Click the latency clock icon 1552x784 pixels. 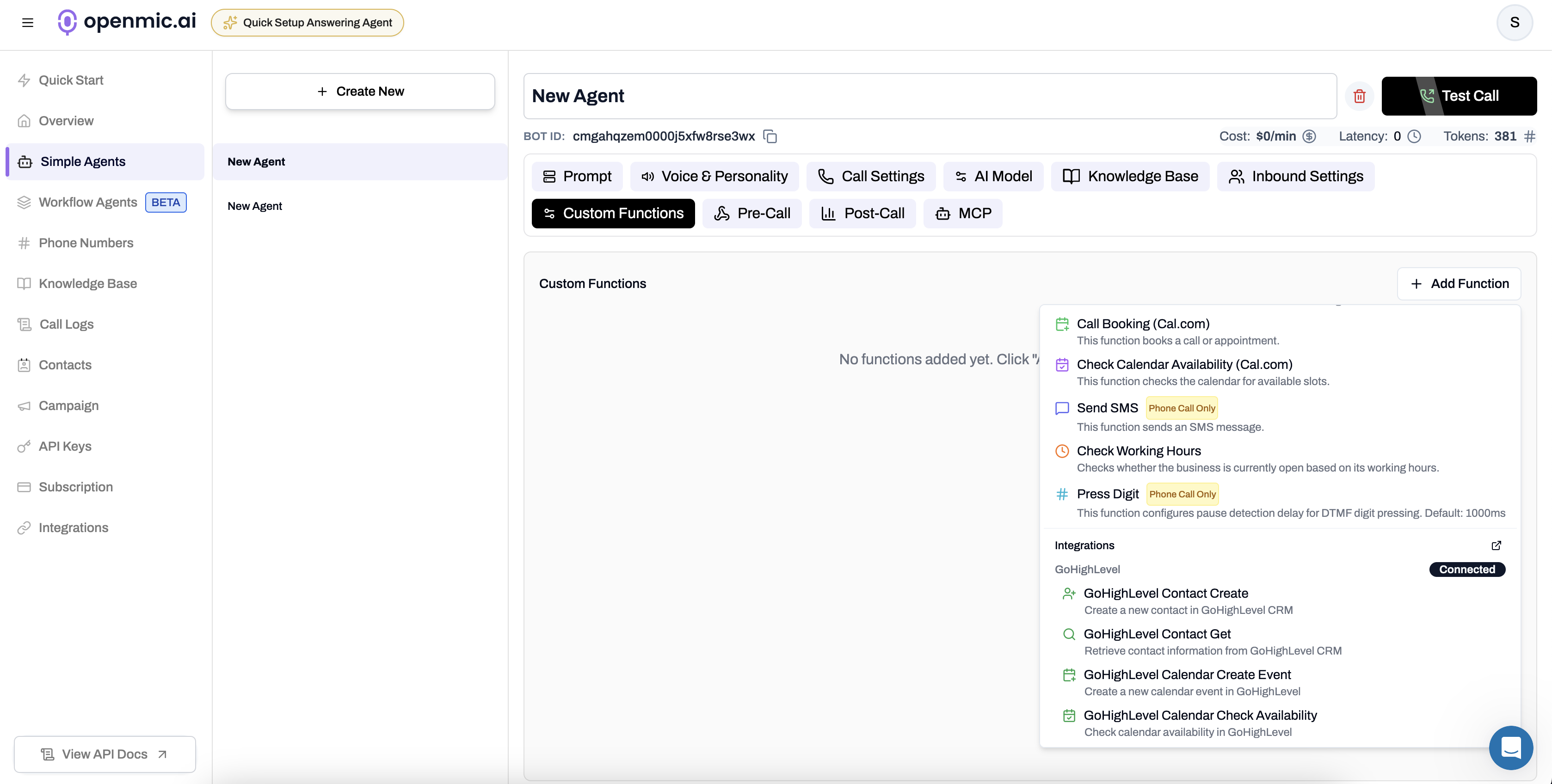coord(1414,137)
